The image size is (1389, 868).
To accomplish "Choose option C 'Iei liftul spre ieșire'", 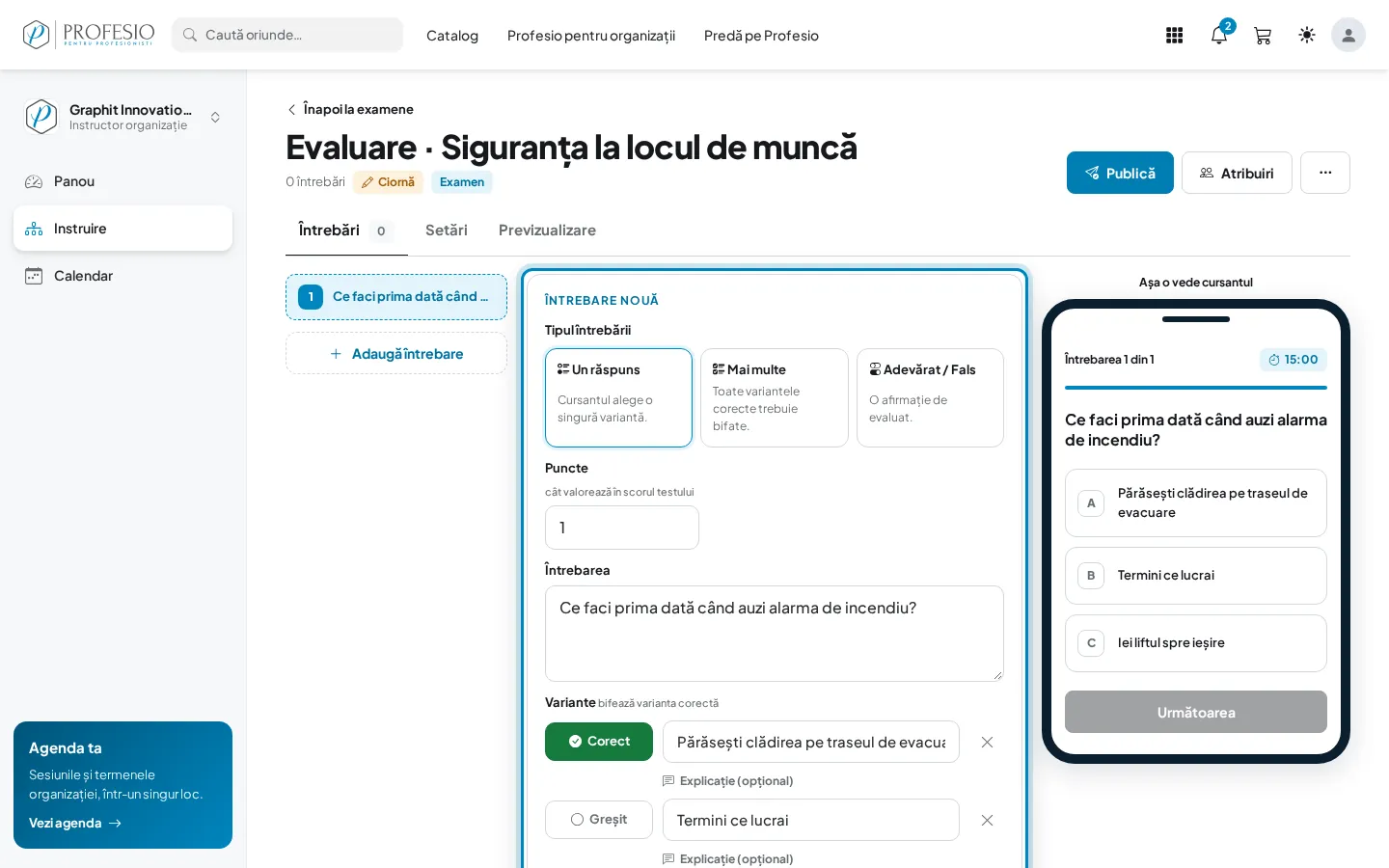I will pyautogui.click(x=1196, y=643).
